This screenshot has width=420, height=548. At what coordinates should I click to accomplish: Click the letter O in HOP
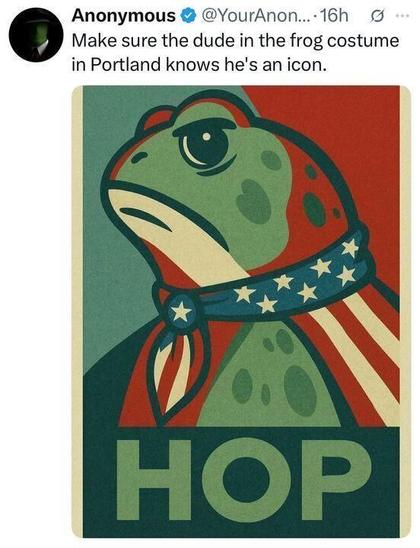click(245, 480)
